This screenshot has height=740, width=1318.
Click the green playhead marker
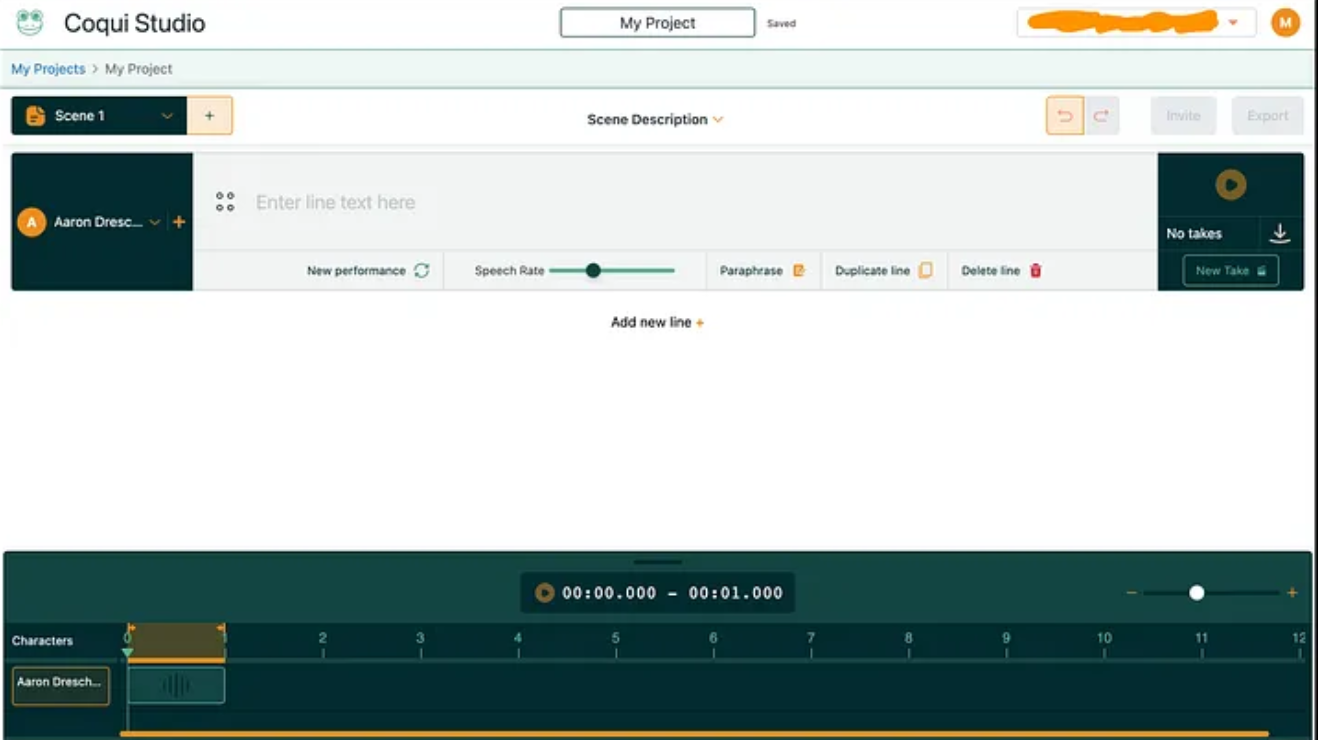click(x=127, y=654)
